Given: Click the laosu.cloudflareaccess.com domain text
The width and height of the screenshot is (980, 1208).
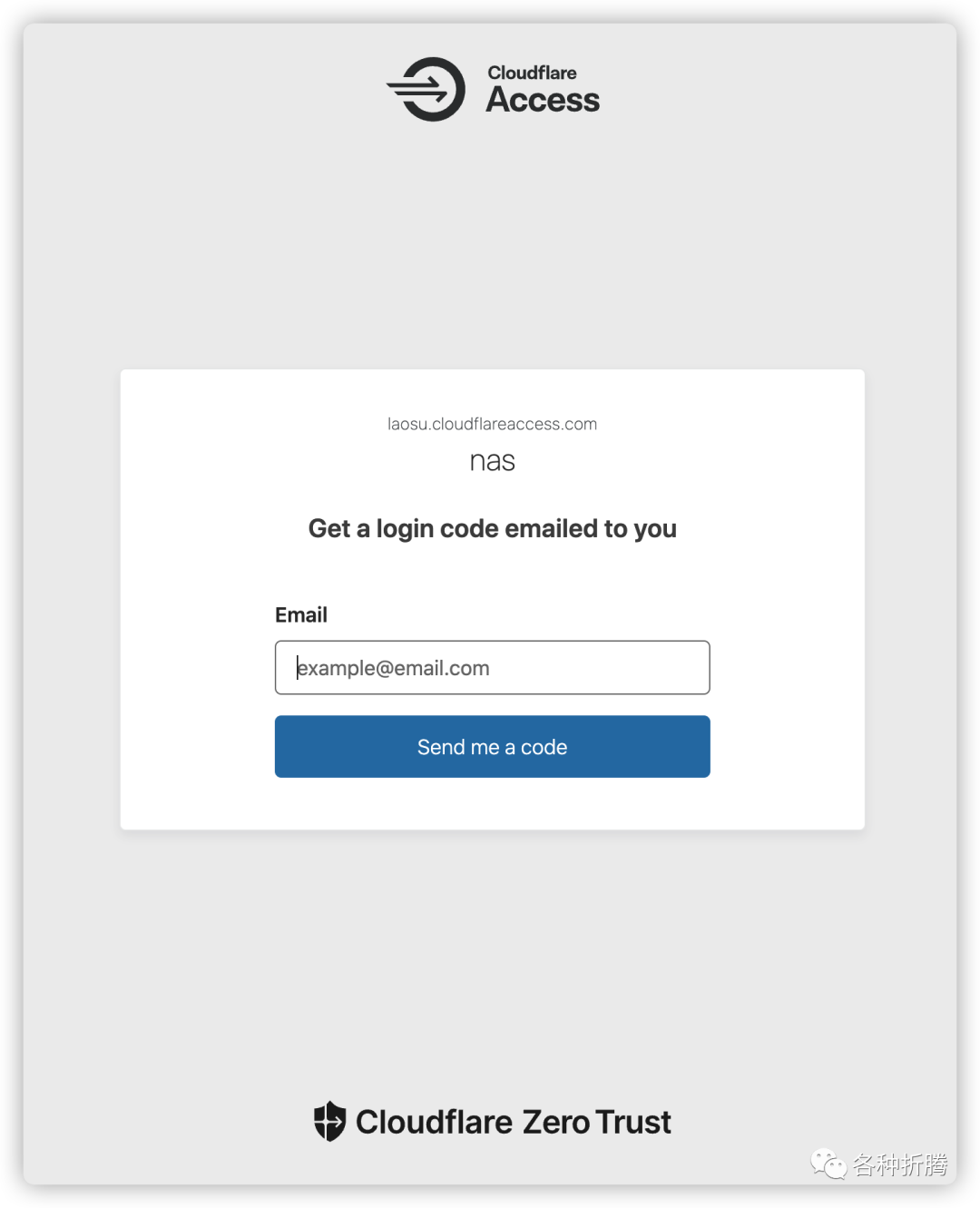Looking at the screenshot, I should 493,424.
